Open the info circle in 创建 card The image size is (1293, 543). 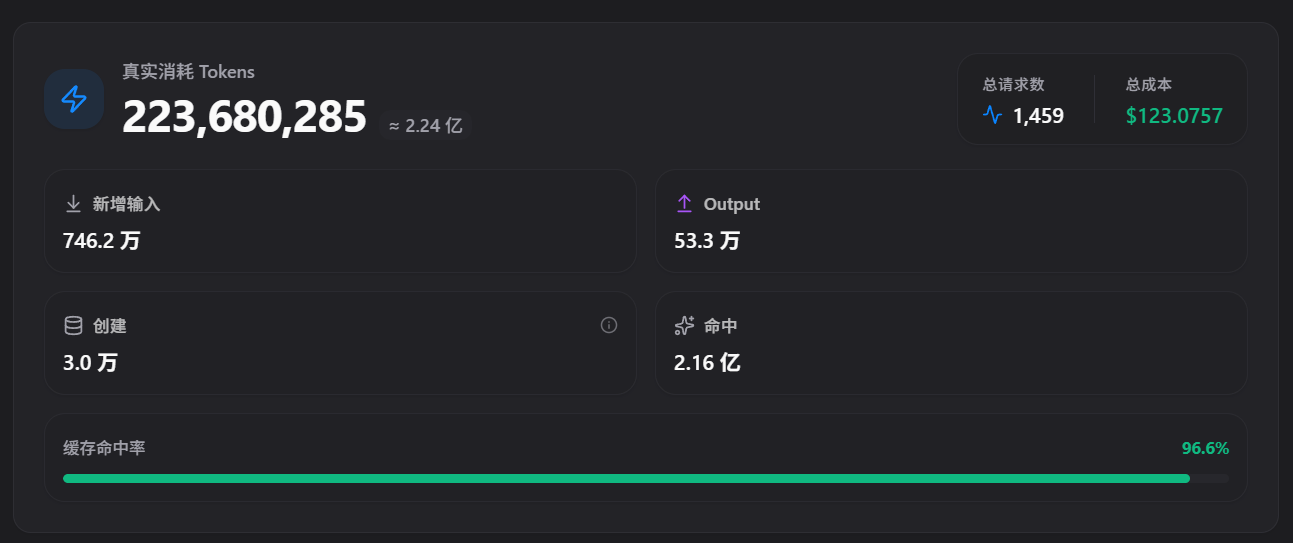pyautogui.click(x=609, y=325)
